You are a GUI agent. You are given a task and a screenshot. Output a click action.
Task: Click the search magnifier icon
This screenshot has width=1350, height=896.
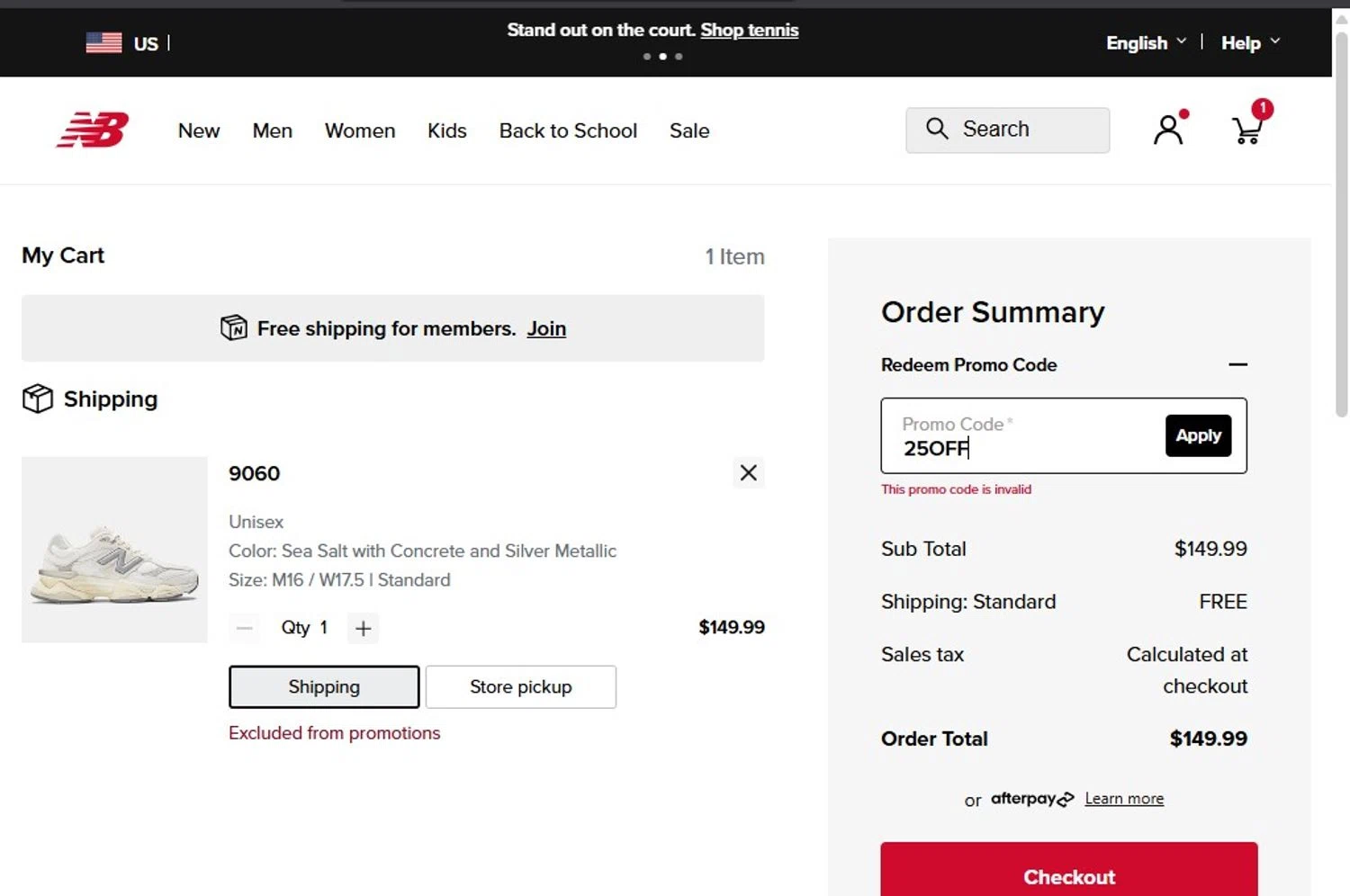point(937,129)
